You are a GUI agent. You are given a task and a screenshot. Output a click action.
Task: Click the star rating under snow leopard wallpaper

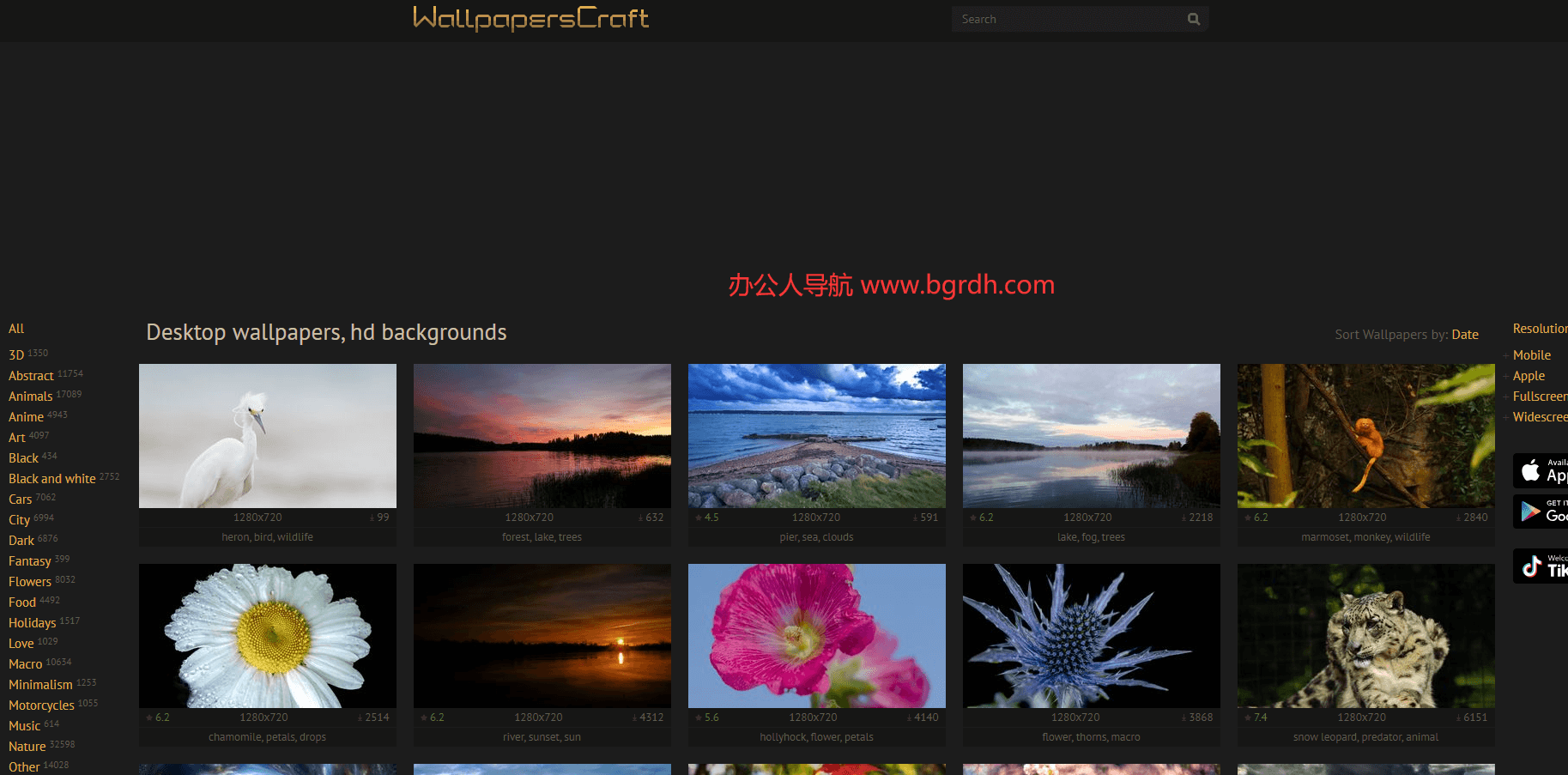(1255, 717)
